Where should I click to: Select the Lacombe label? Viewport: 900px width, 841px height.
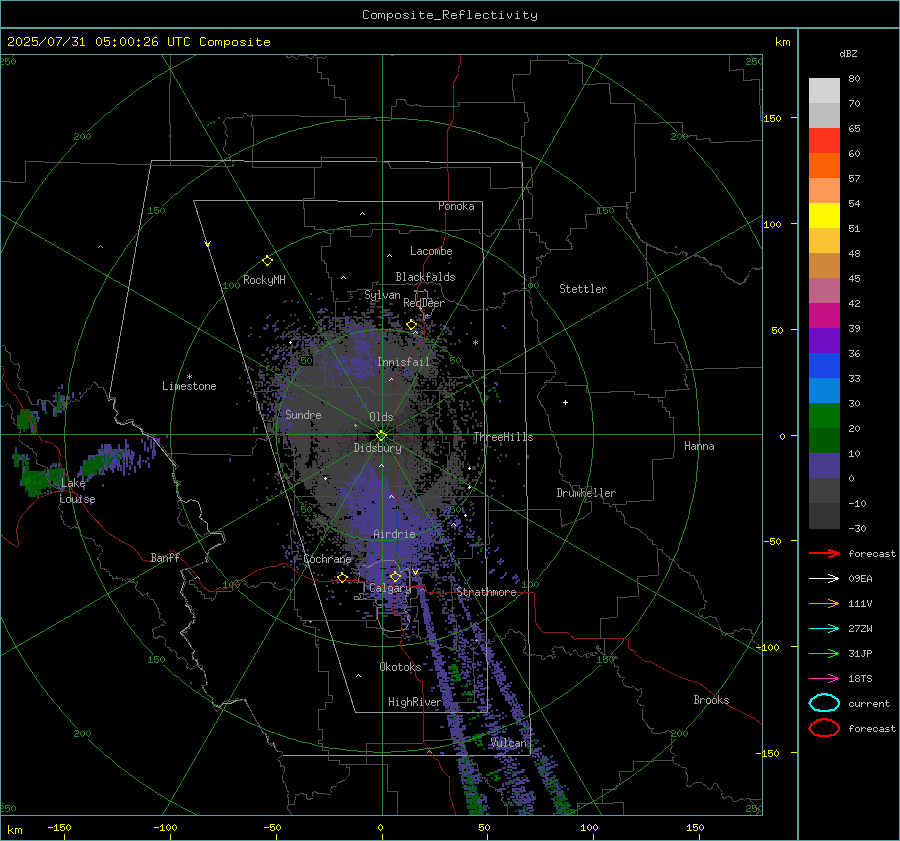[431, 251]
